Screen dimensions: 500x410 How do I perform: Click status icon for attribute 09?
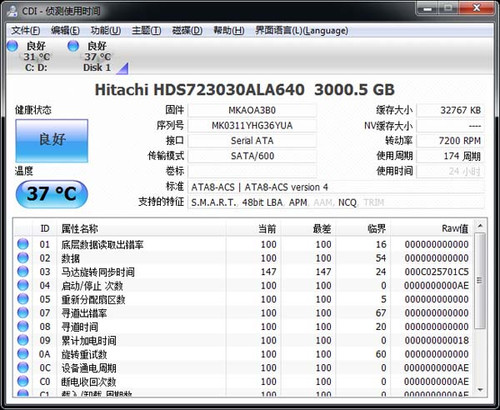click(23, 340)
